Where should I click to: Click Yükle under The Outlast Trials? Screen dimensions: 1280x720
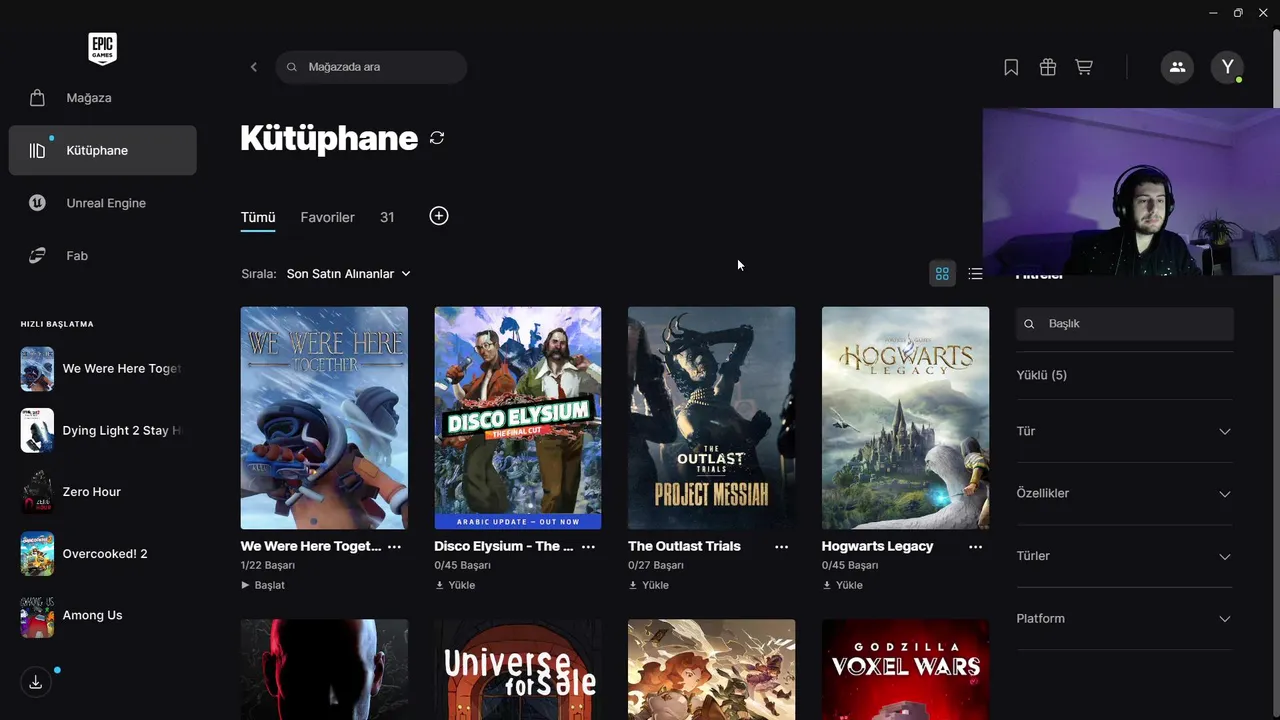click(649, 585)
